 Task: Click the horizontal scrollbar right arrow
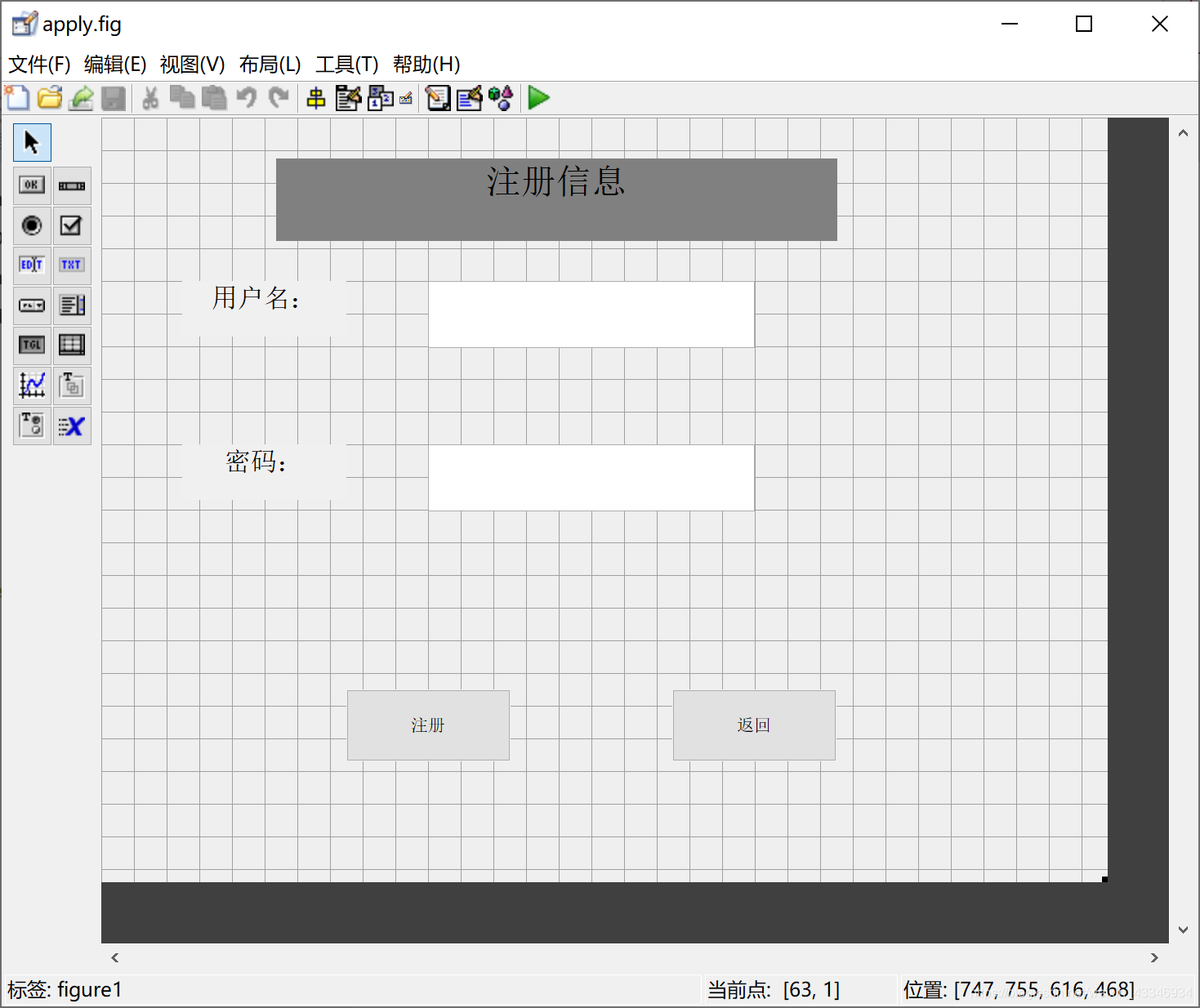click(x=1154, y=957)
